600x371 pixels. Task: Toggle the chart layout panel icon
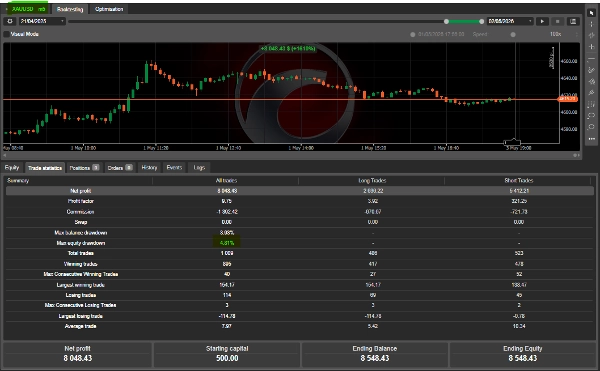click(573, 21)
